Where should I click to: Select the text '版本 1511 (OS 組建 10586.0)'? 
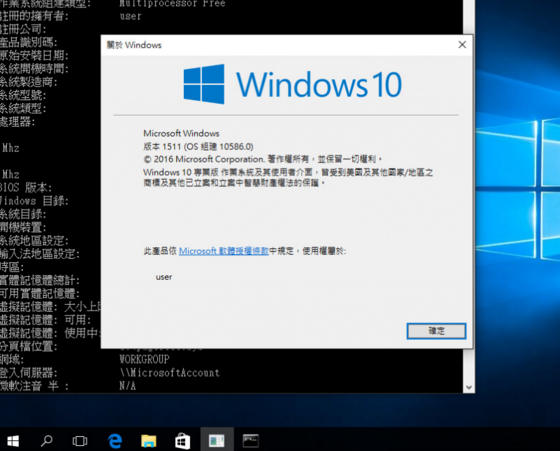coord(198,146)
